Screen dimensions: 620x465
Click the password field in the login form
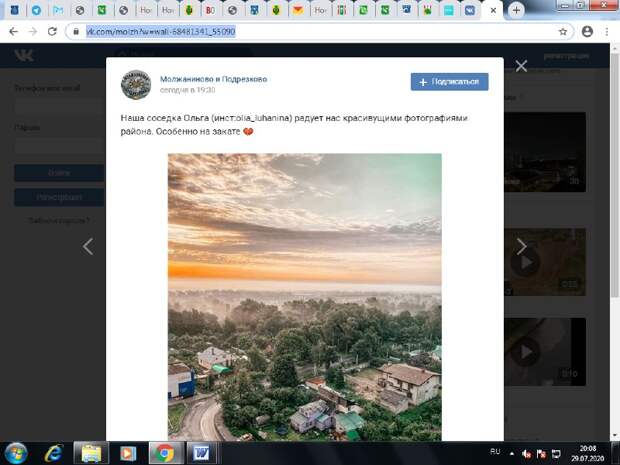click(59, 146)
